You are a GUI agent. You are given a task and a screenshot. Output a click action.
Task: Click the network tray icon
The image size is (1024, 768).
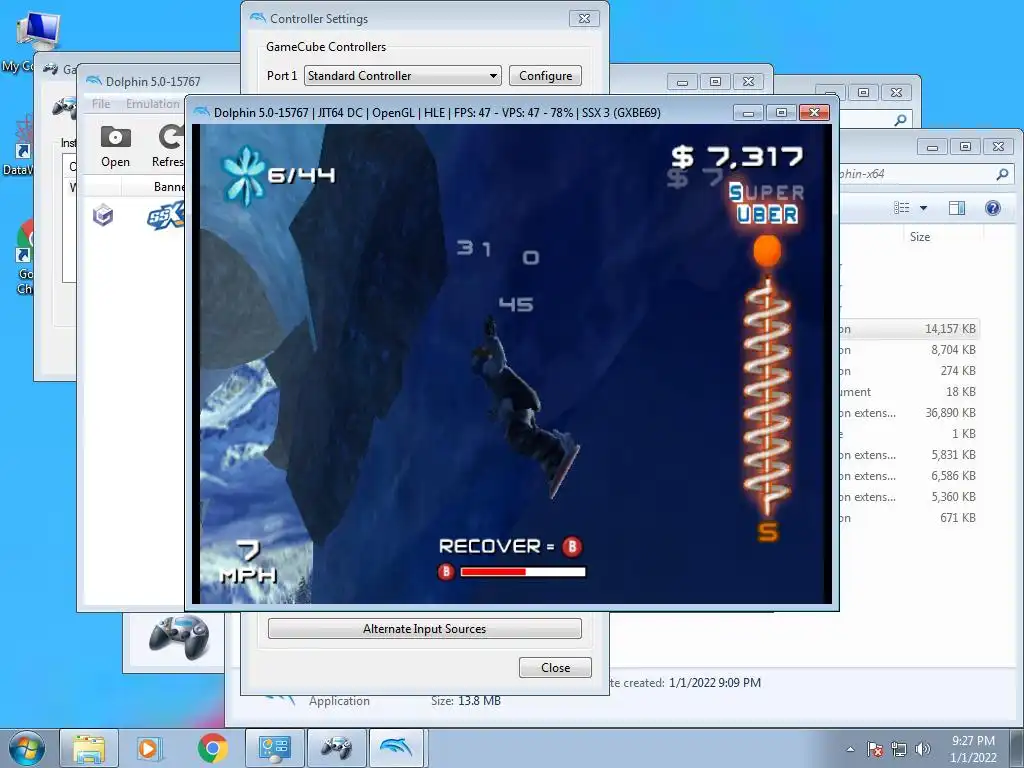point(899,749)
